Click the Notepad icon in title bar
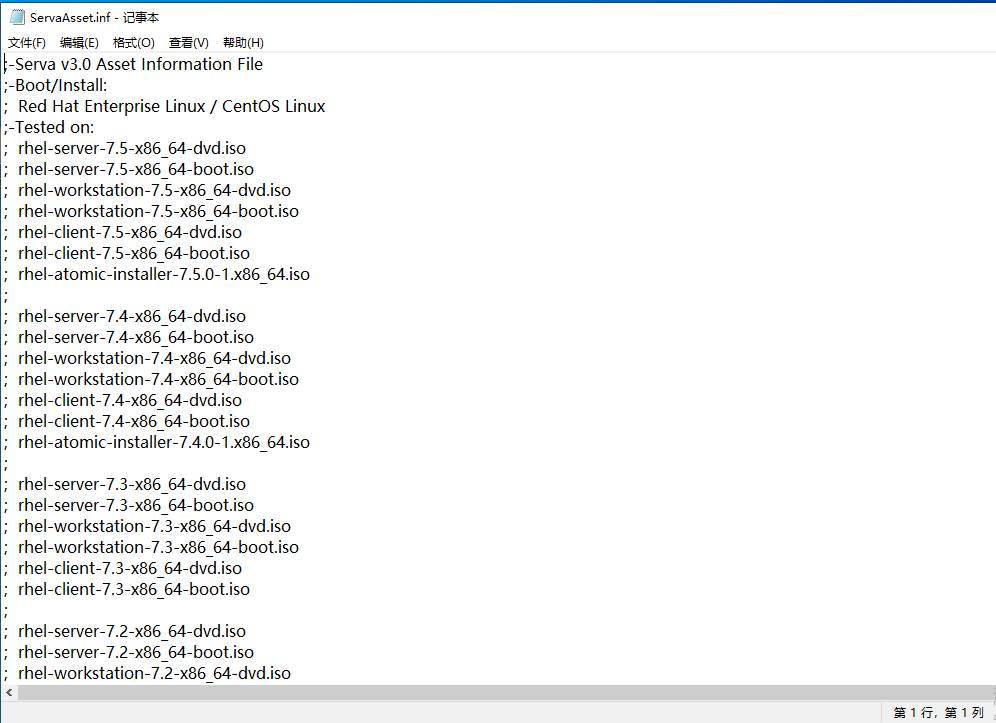This screenshot has height=723, width=996. pos(16,17)
